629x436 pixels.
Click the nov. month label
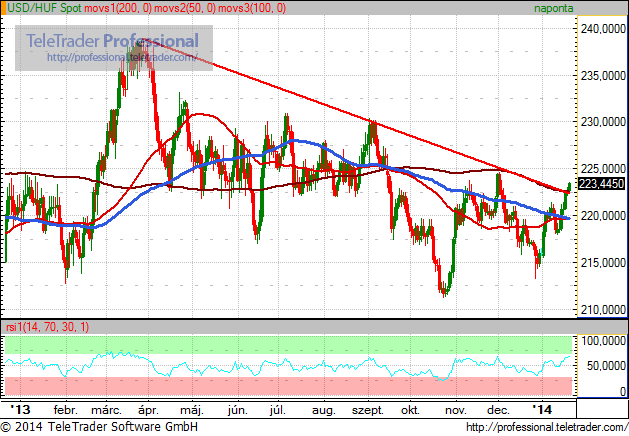click(x=456, y=410)
